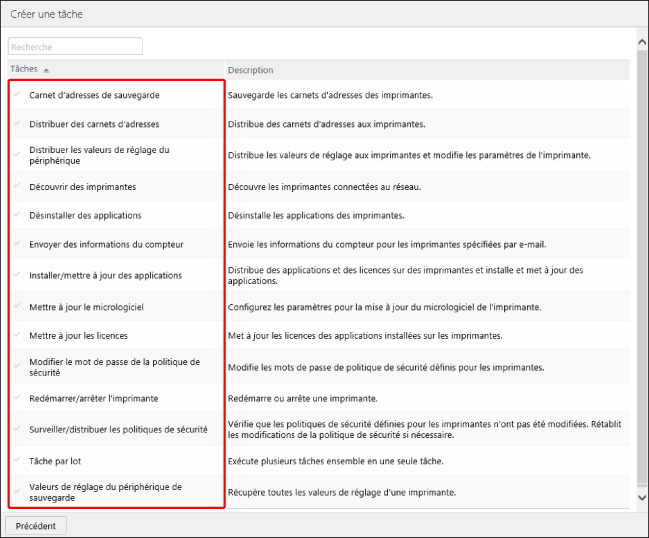This screenshot has width=649, height=538.
Task: Click the Description column header
Action: pyautogui.click(x=250, y=70)
